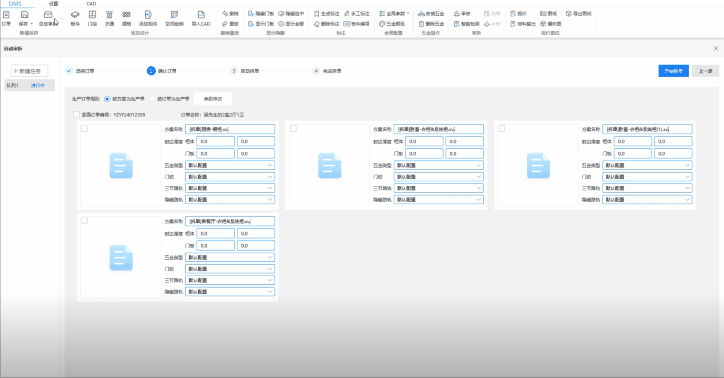Open 五金颜色 hardware color setting
This screenshot has height=378, width=724.
click(x=392, y=24)
